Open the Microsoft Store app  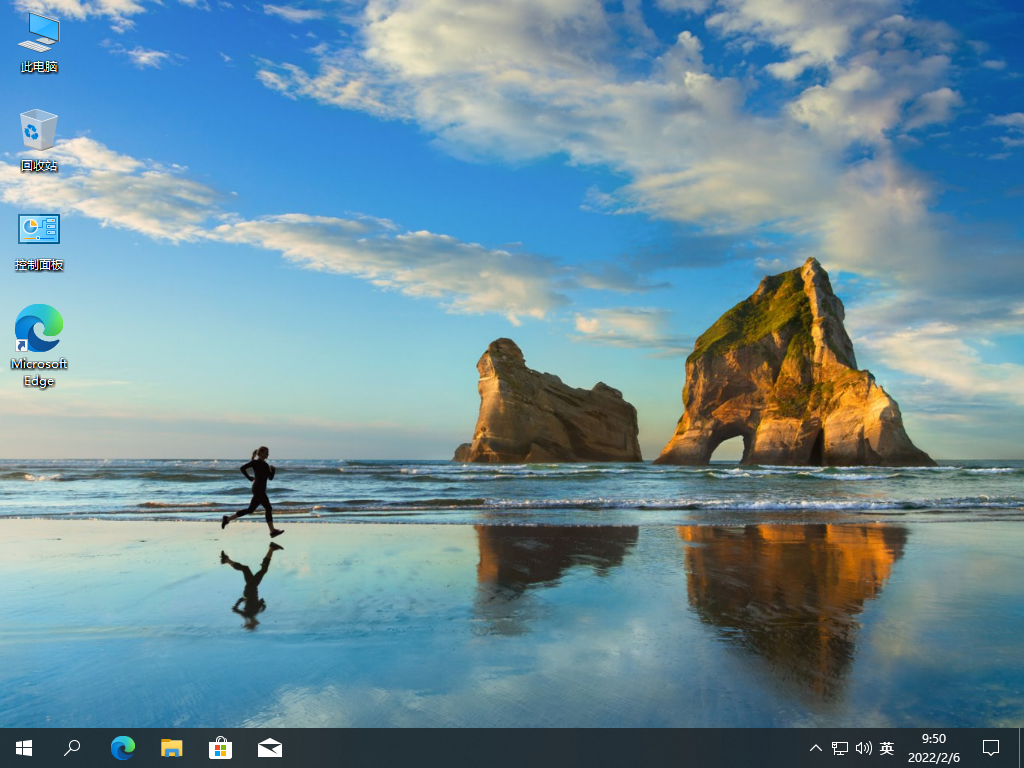pos(220,747)
